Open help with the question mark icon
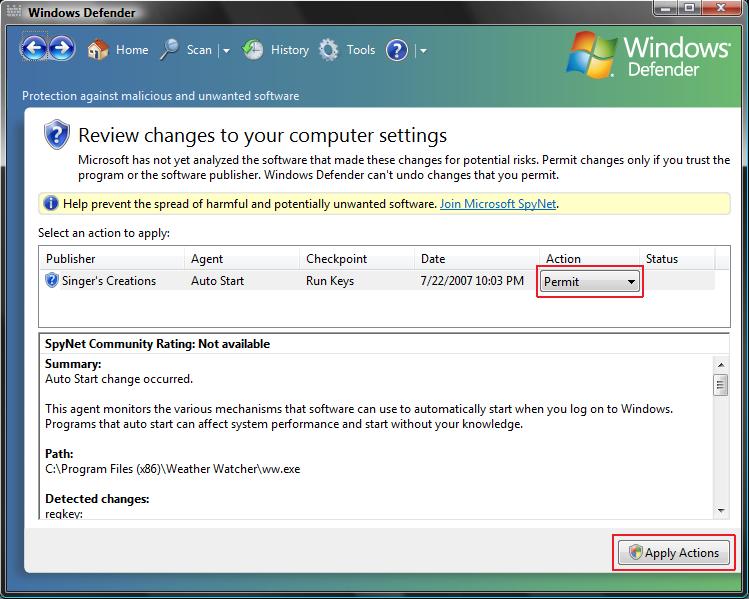The width and height of the screenshot is (749, 599). [397, 50]
